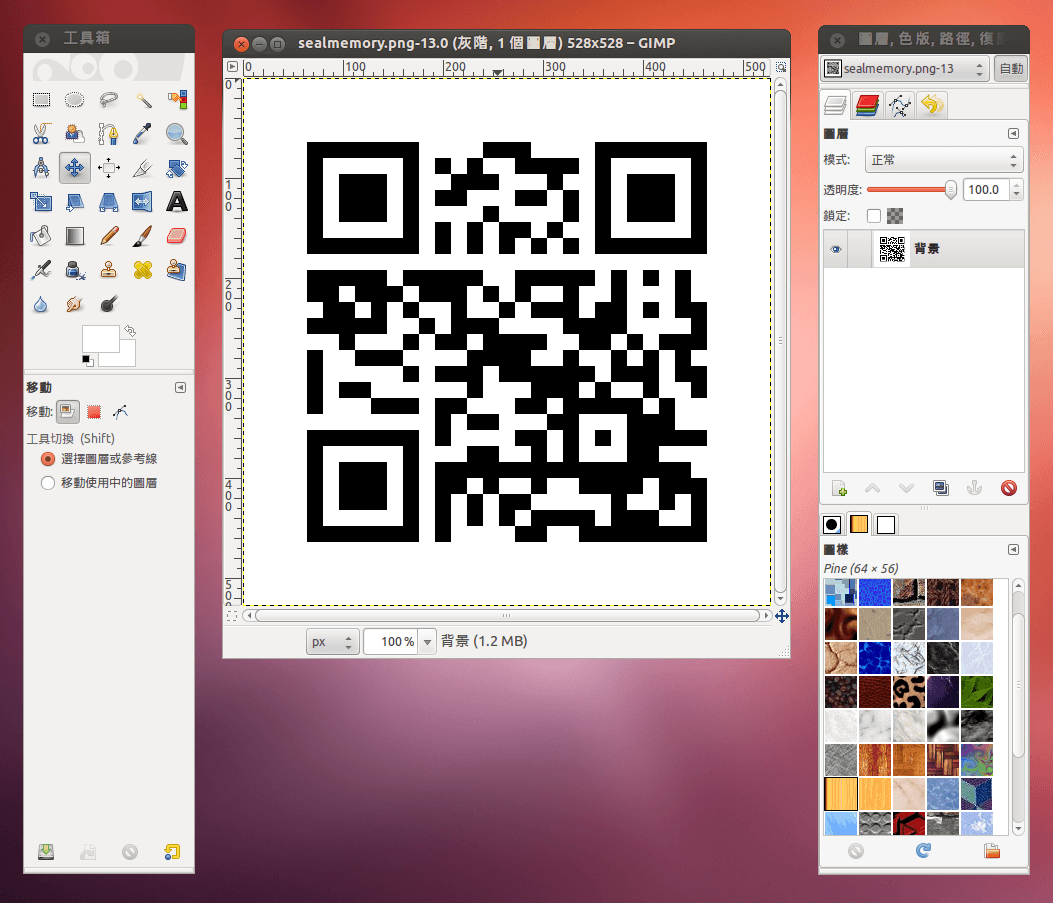Image resolution: width=1053 pixels, height=903 pixels.
Task: Select the Text tool
Action: (177, 202)
